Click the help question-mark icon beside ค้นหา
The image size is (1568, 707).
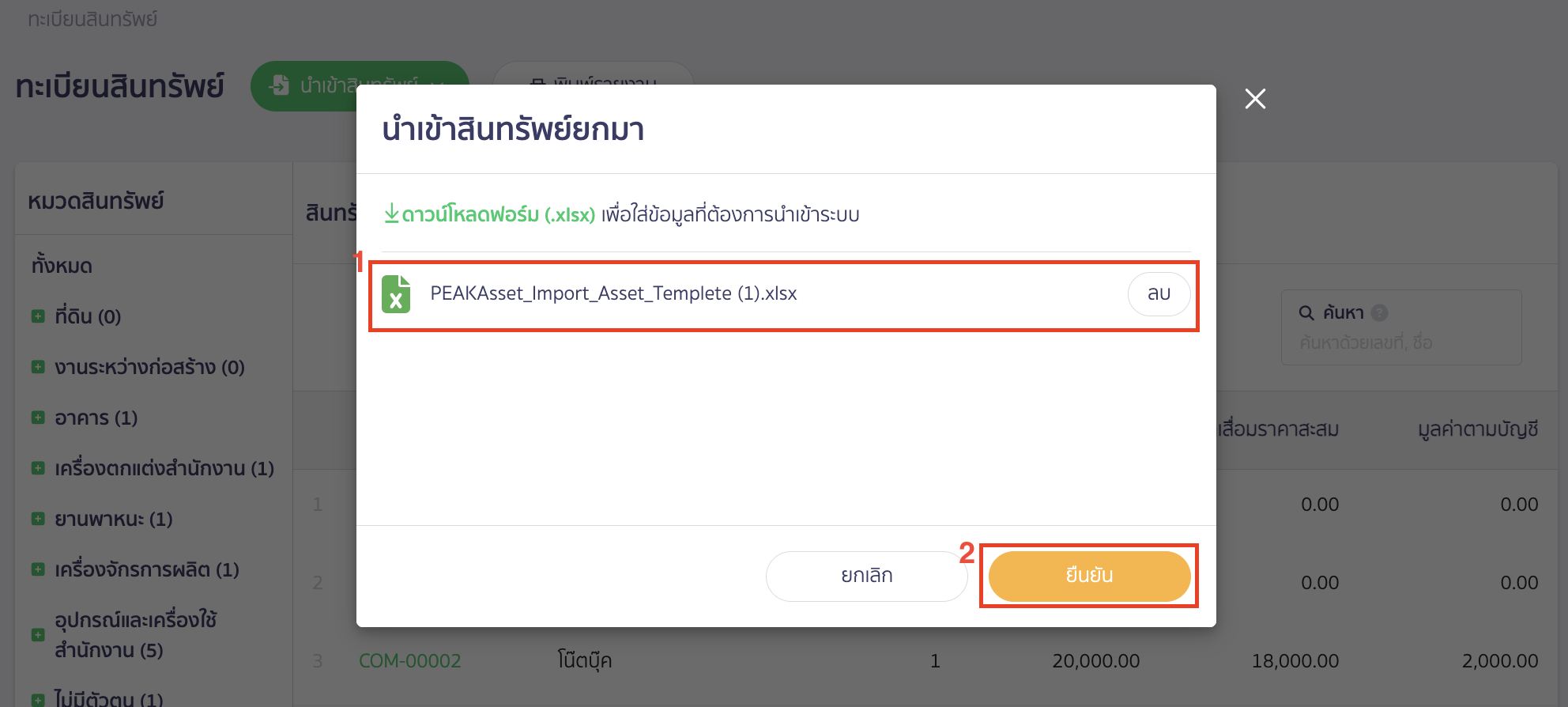pos(1379,312)
